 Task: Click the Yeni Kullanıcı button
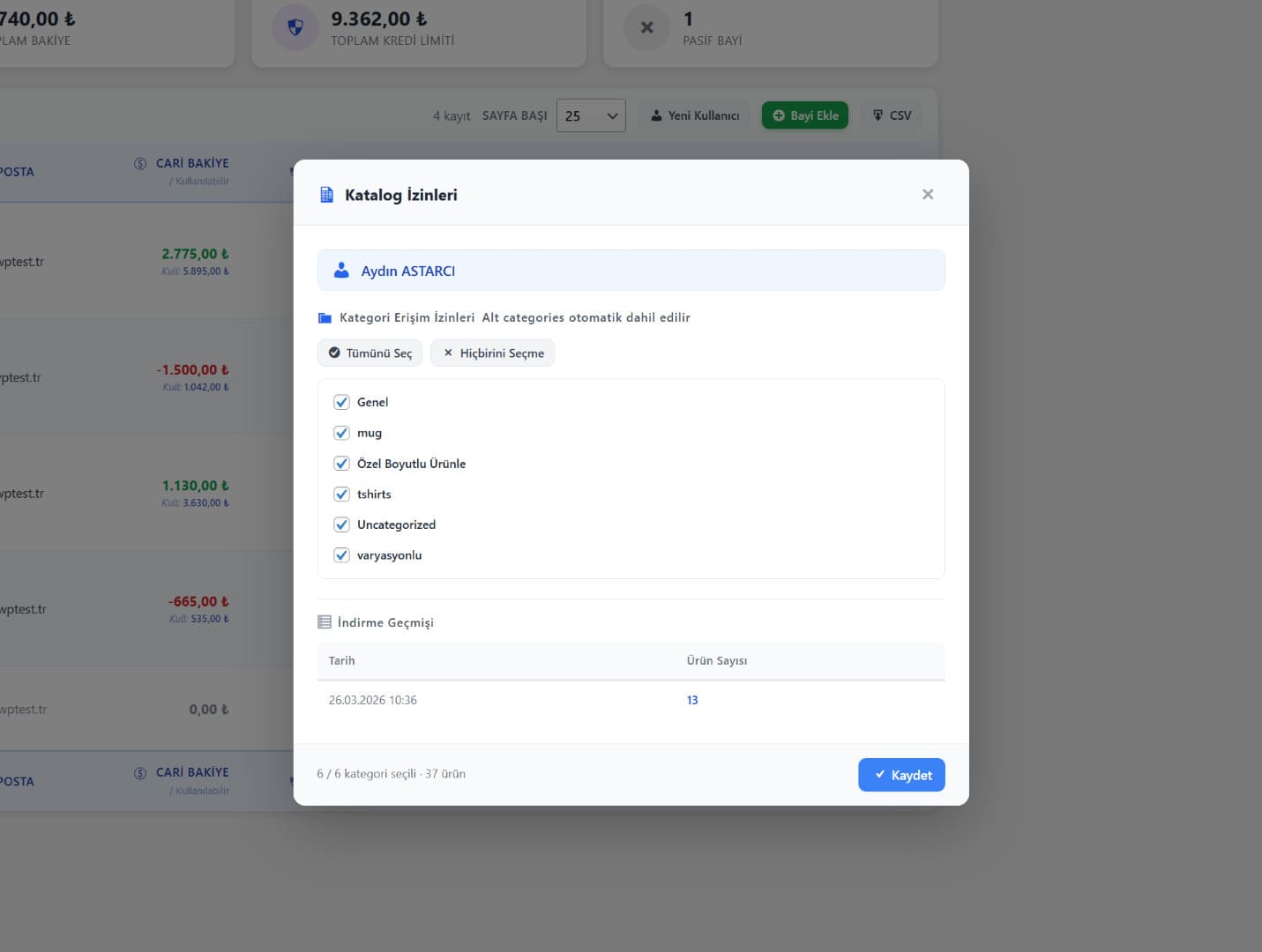(694, 115)
